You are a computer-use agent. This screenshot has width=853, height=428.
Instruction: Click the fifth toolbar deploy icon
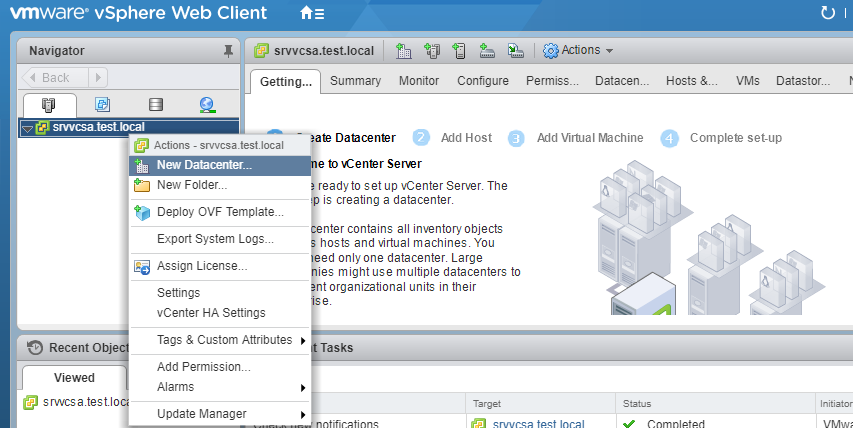(x=515, y=51)
